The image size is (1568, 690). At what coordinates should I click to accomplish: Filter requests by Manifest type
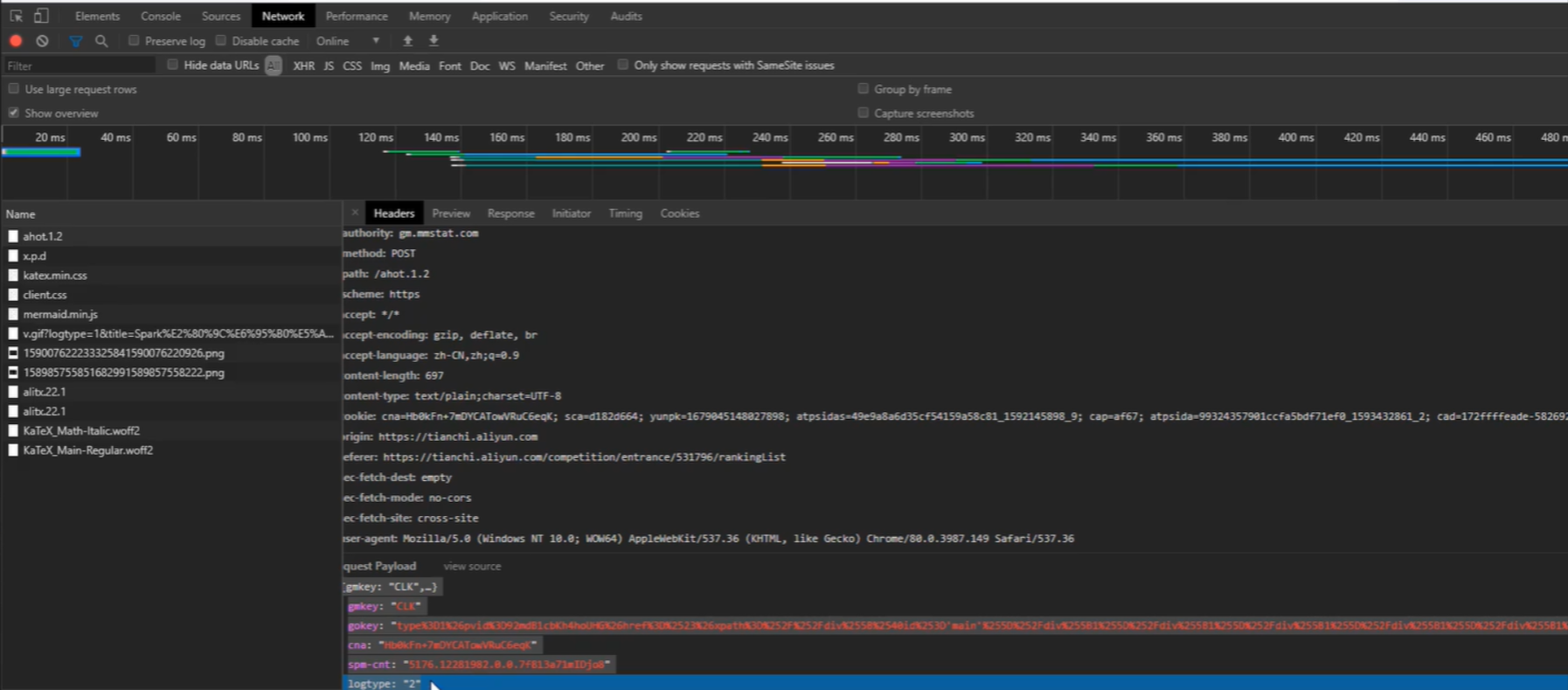pyautogui.click(x=545, y=66)
